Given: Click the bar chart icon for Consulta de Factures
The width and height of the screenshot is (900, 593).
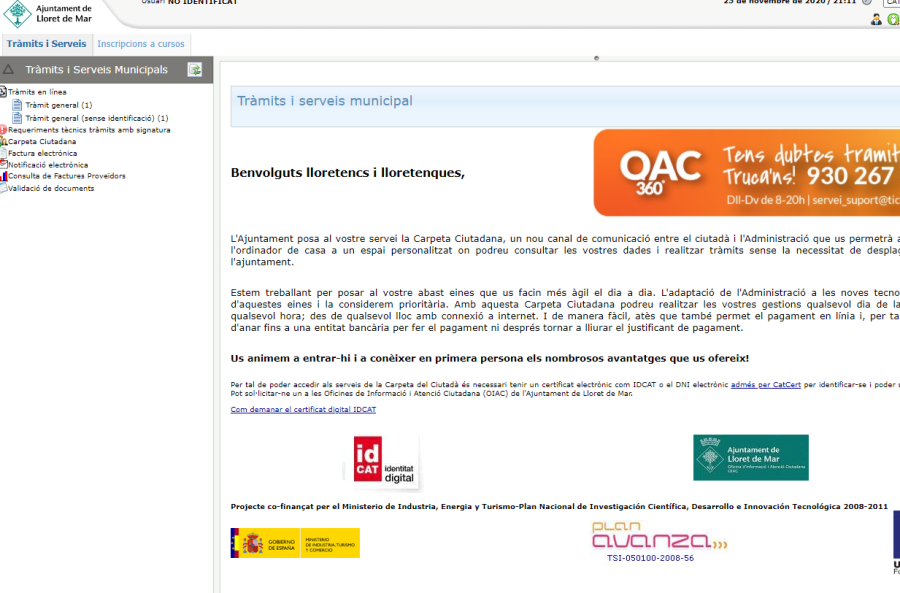Looking at the screenshot, I should click(x=3, y=176).
